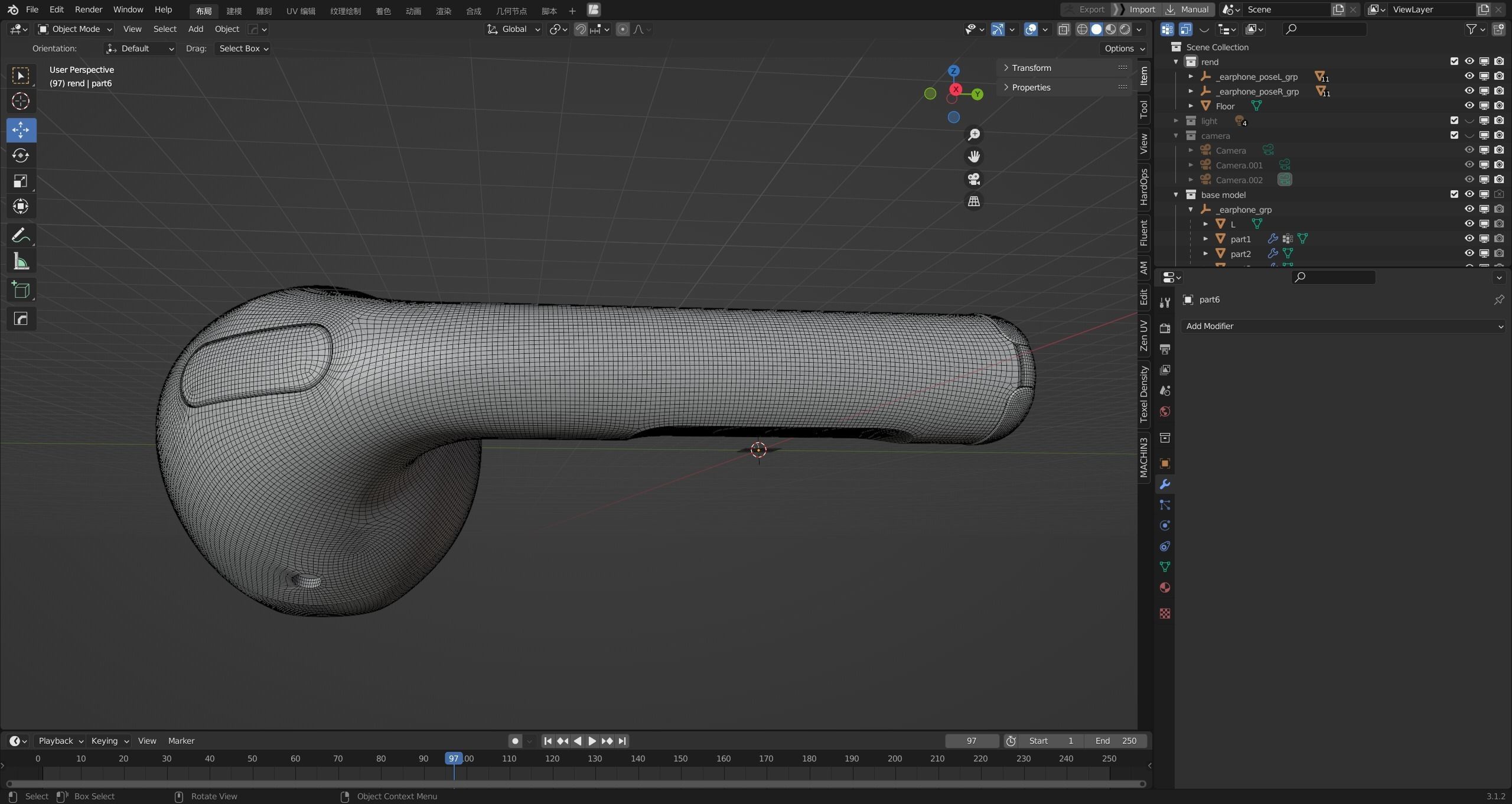The width and height of the screenshot is (1512, 804).
Task: Activate the Measure tool
Action: tap(21, 262)
